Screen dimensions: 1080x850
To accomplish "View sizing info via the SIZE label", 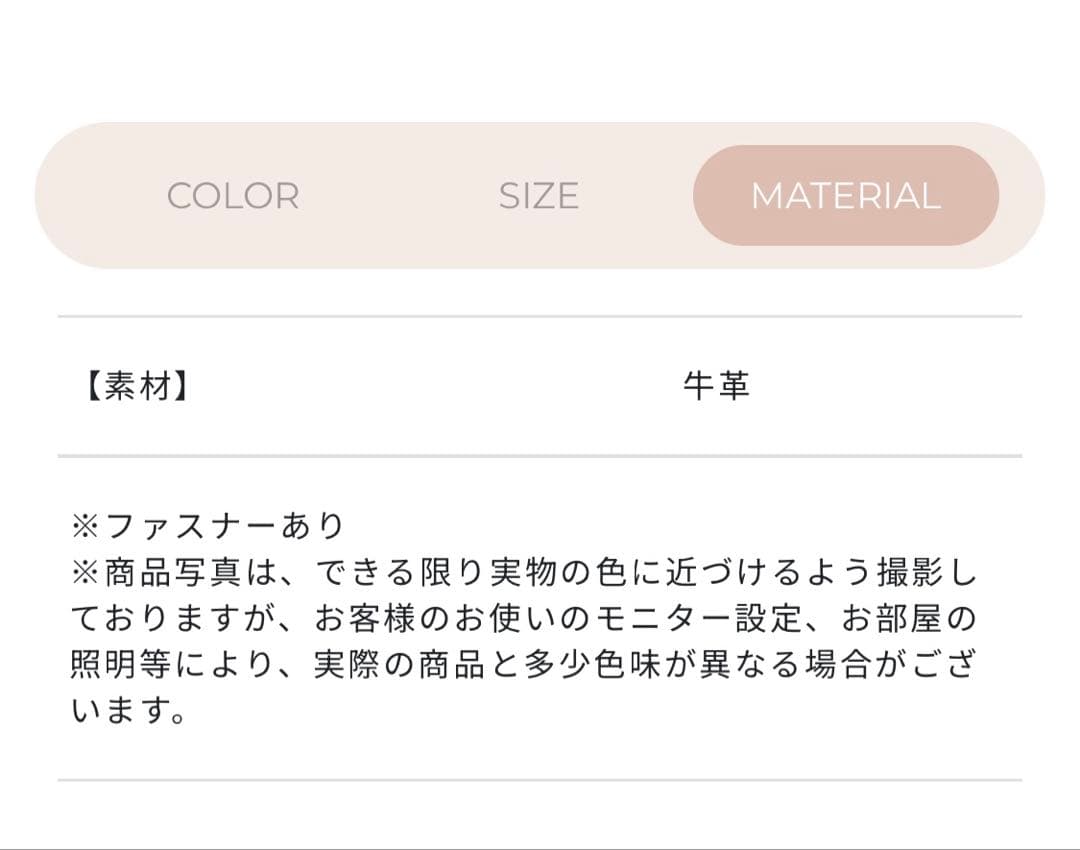I will coord(537,196).
